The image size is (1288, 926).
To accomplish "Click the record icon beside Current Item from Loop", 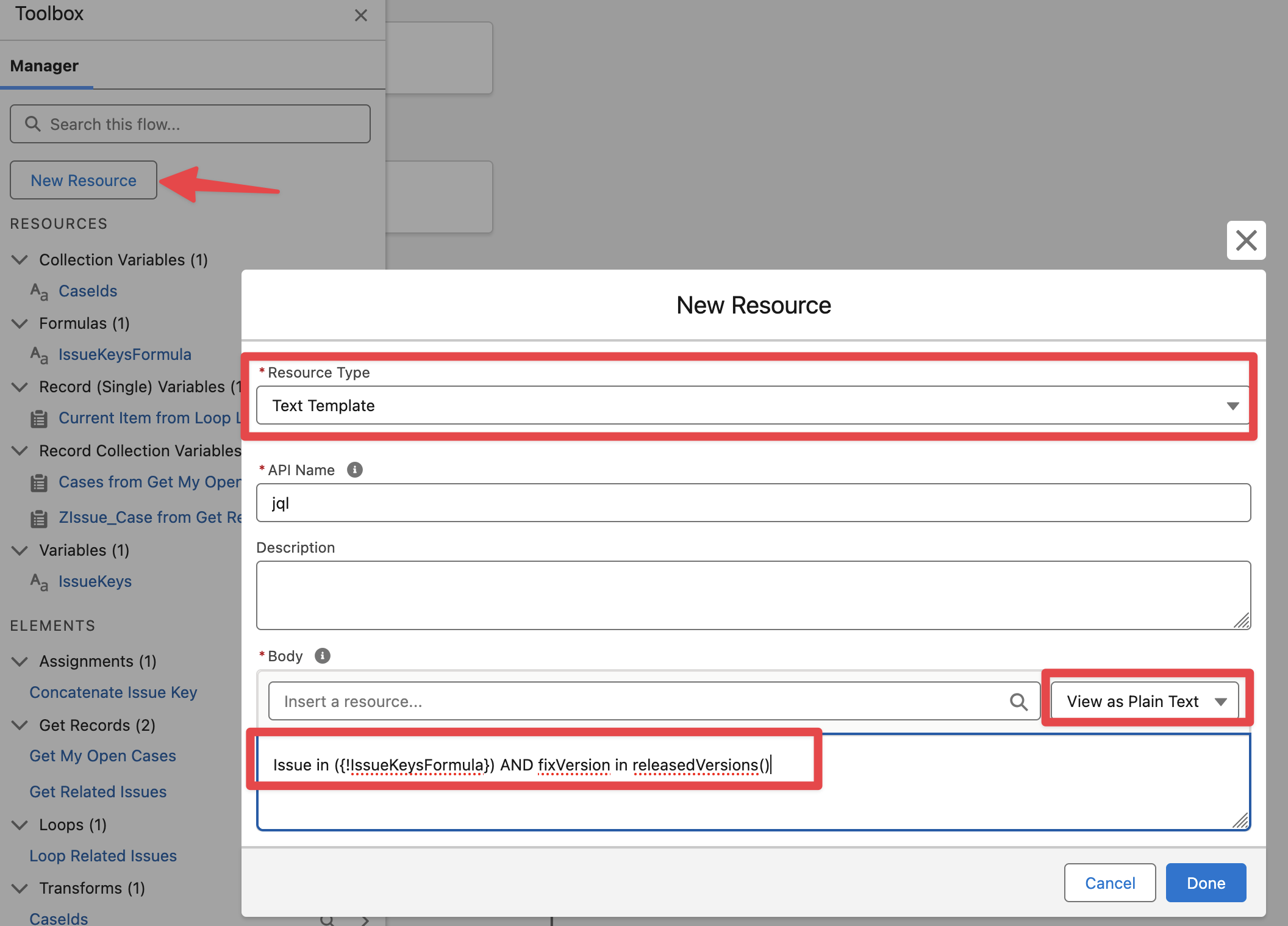I will click(x=39, y=418).
